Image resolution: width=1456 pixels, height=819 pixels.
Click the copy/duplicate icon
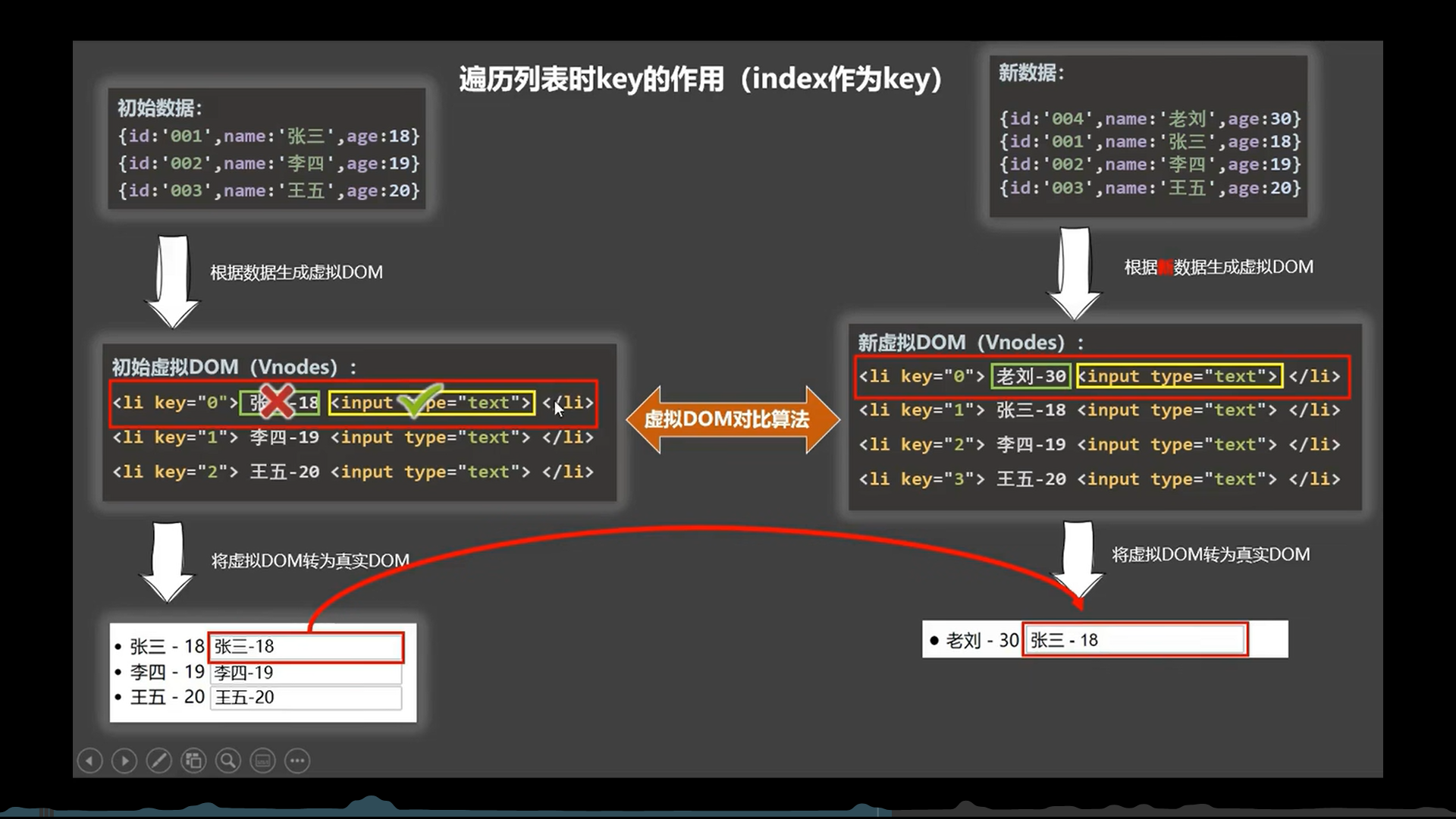[193, 761]
